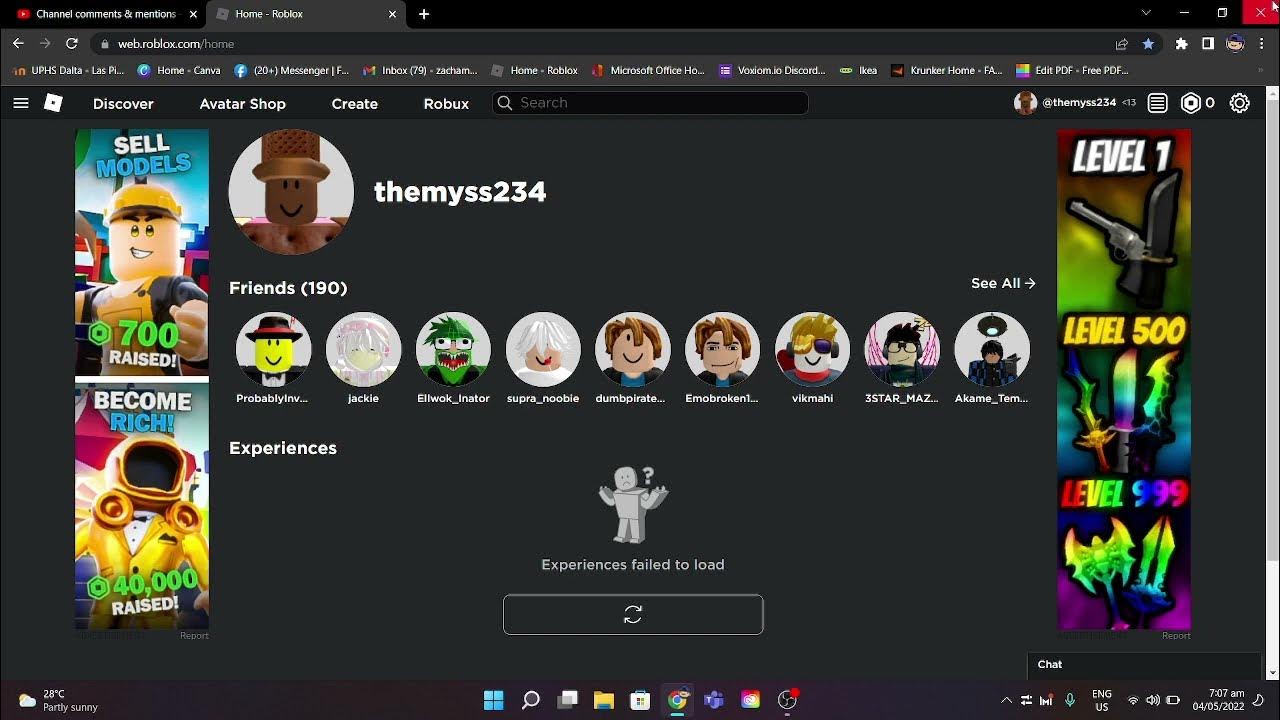This screenshot has width=1280, height=720.
Task: Open dumbpirate... friend avatar
Action: click(x=632, y=349)
